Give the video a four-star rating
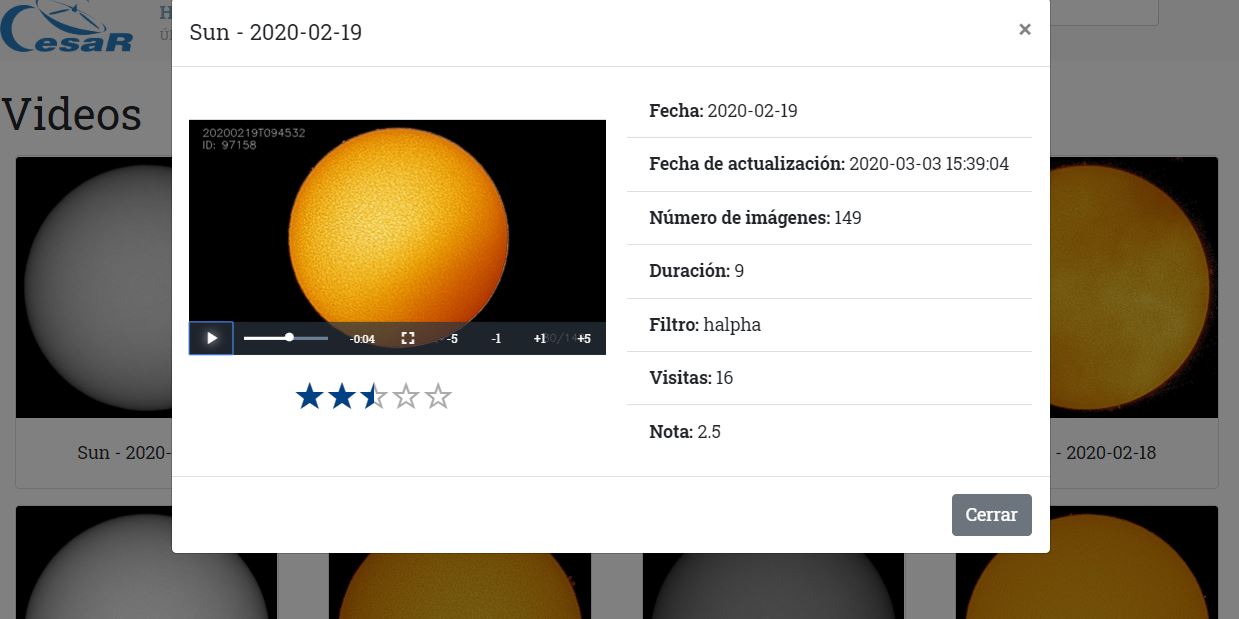The image size is (1239, 619). click(x=405, y=397)
